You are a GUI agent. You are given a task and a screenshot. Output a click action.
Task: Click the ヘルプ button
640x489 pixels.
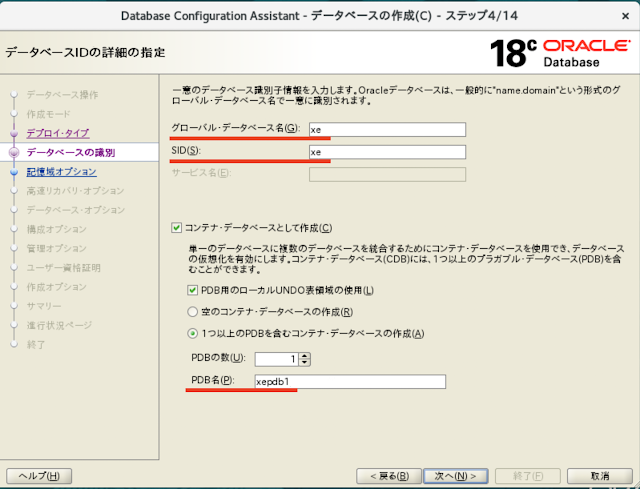pyautogui.click(x=39, y=476)
